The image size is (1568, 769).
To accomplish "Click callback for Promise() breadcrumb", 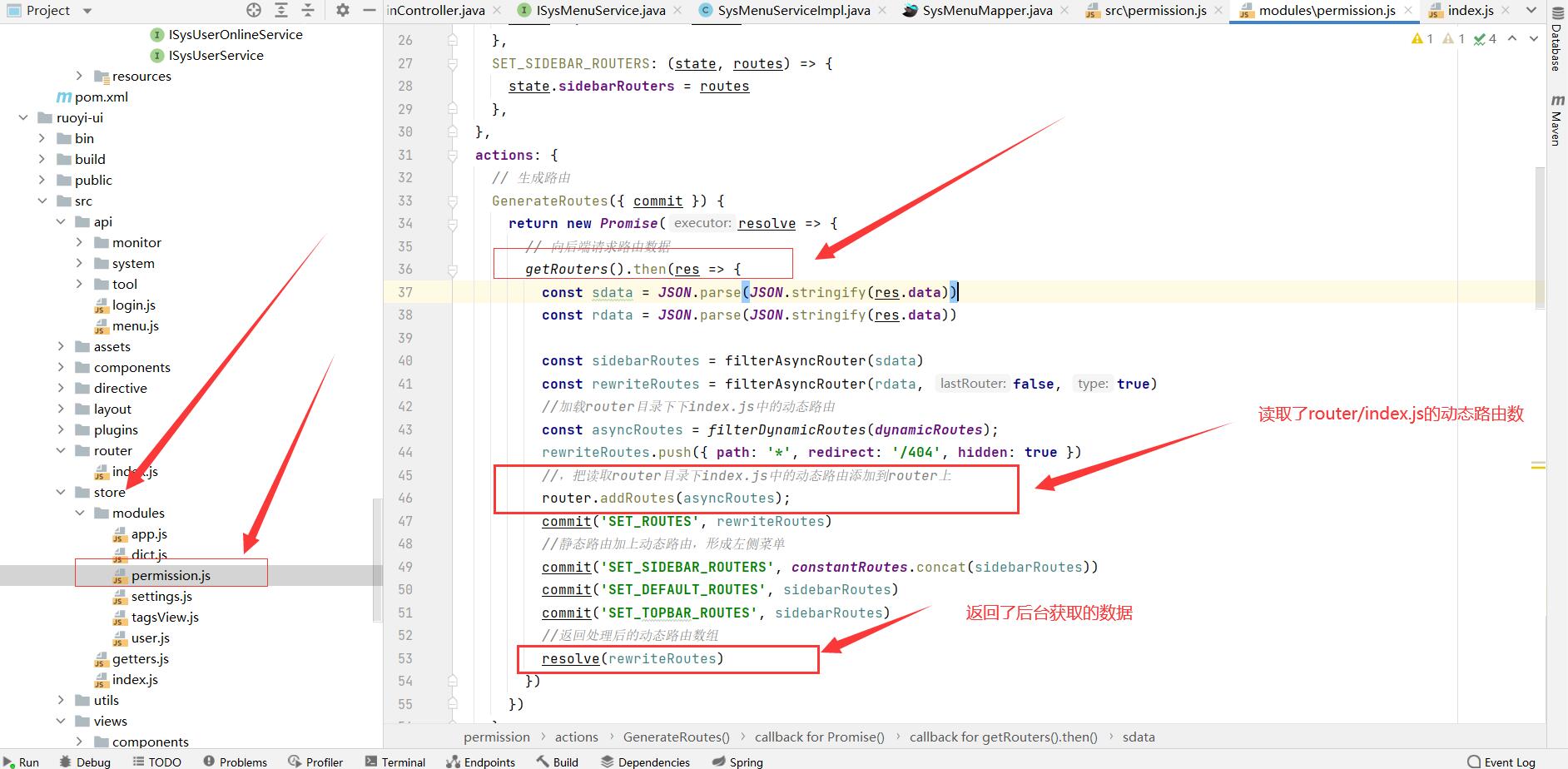I will tap(819, 737).
